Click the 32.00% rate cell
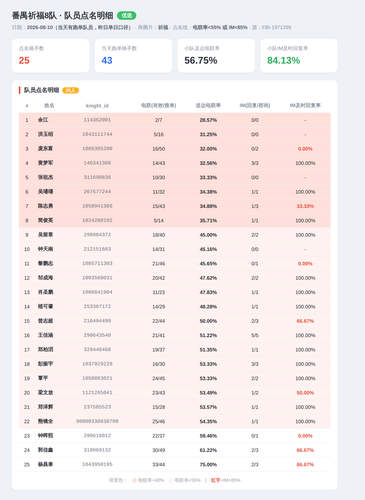 tap(208, 149)
